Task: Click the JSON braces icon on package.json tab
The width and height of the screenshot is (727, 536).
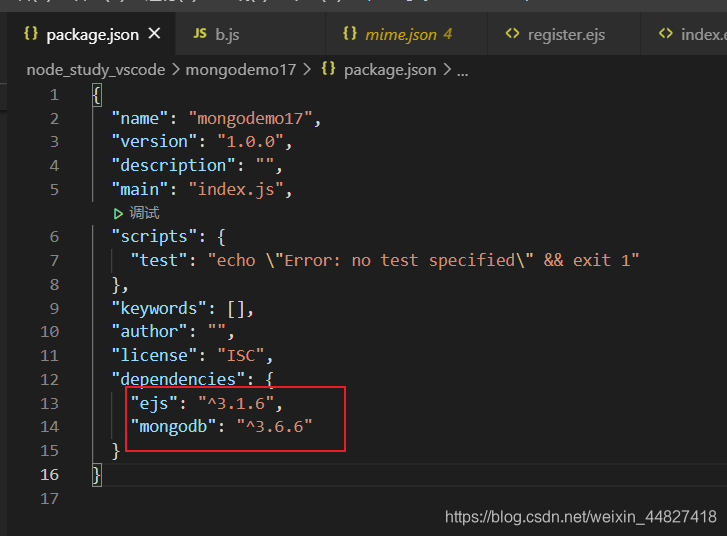Action: click(31, 34)
